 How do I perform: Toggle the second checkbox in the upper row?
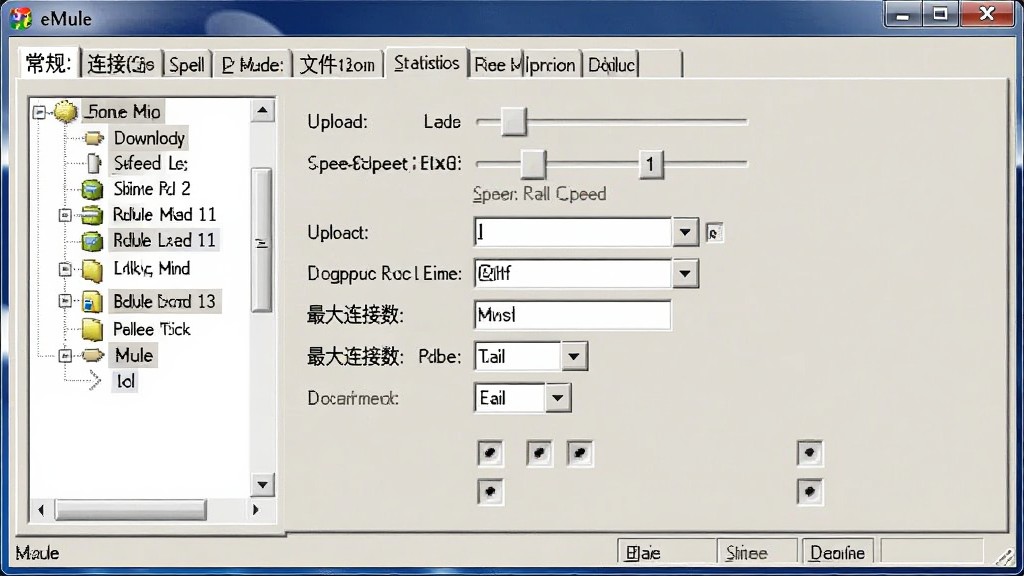[539, 453]
